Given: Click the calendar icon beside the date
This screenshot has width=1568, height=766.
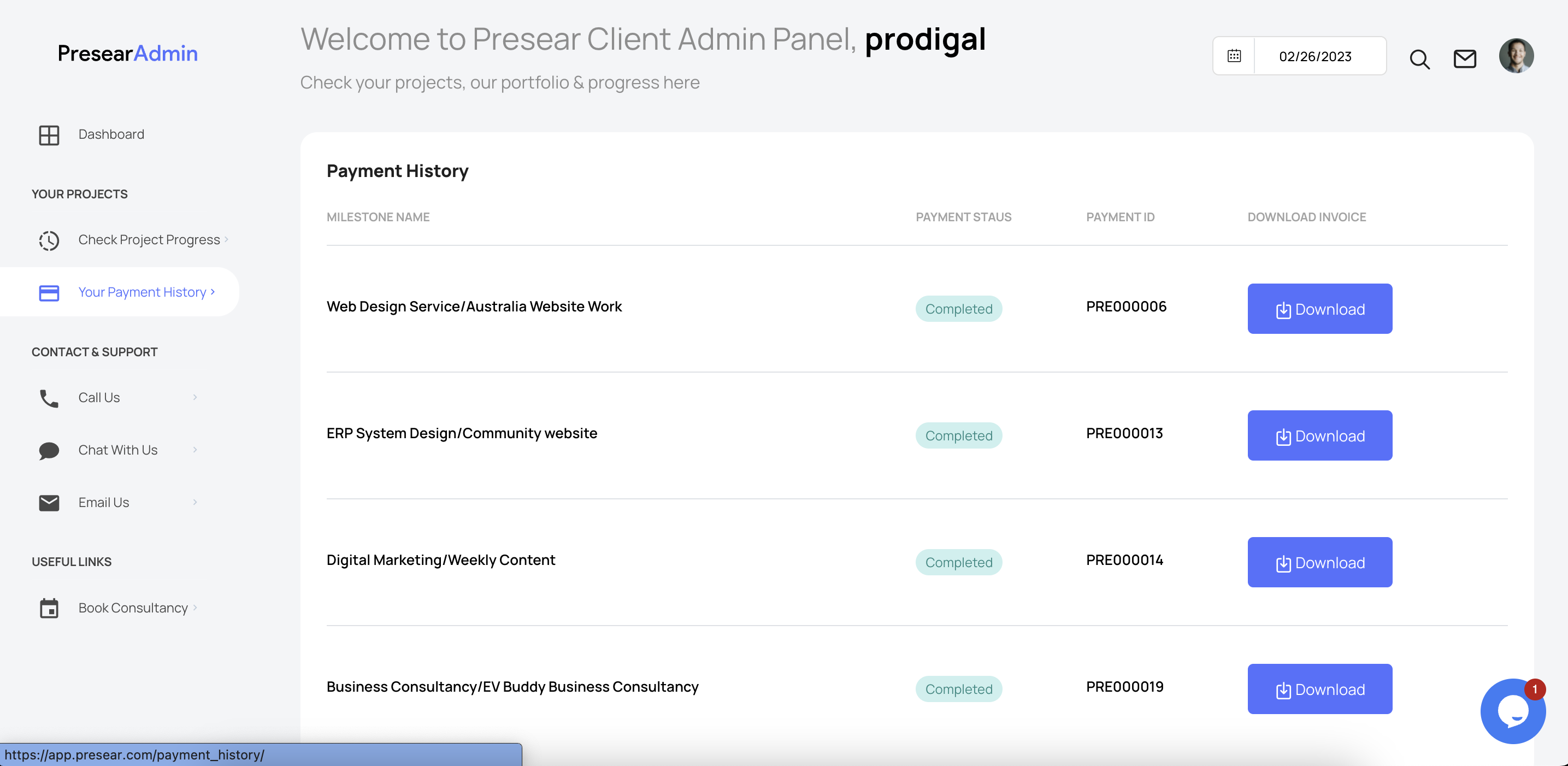Looking at the screenshot, I should coord(1234,56).
